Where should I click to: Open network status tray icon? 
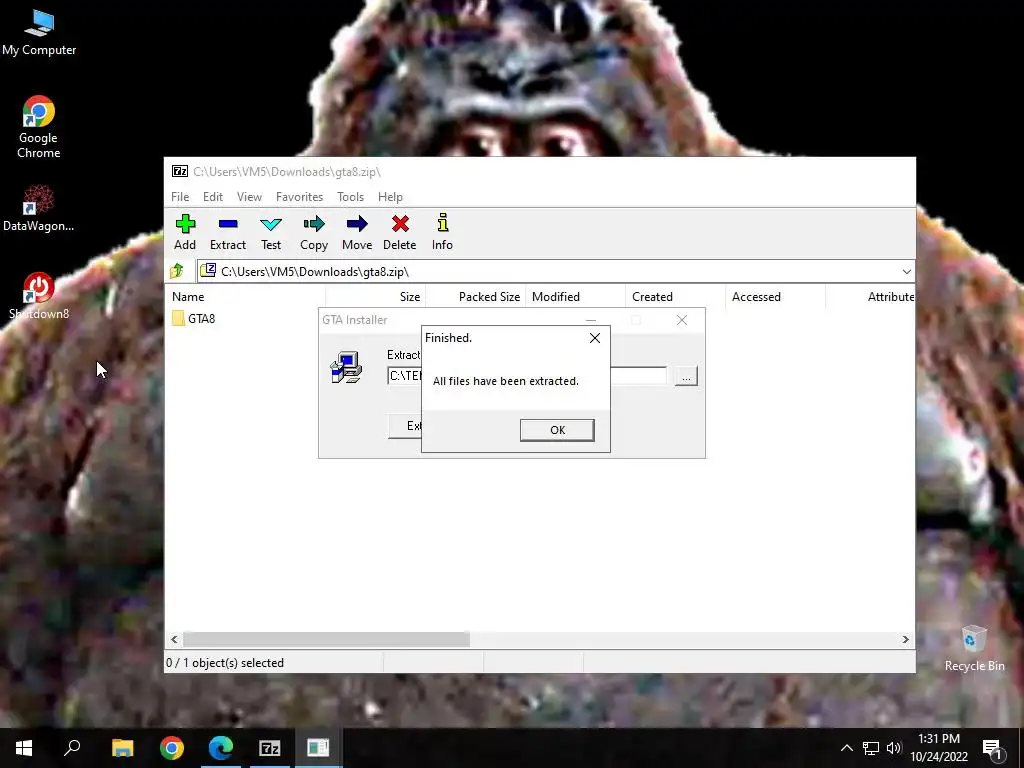[871, 748]
